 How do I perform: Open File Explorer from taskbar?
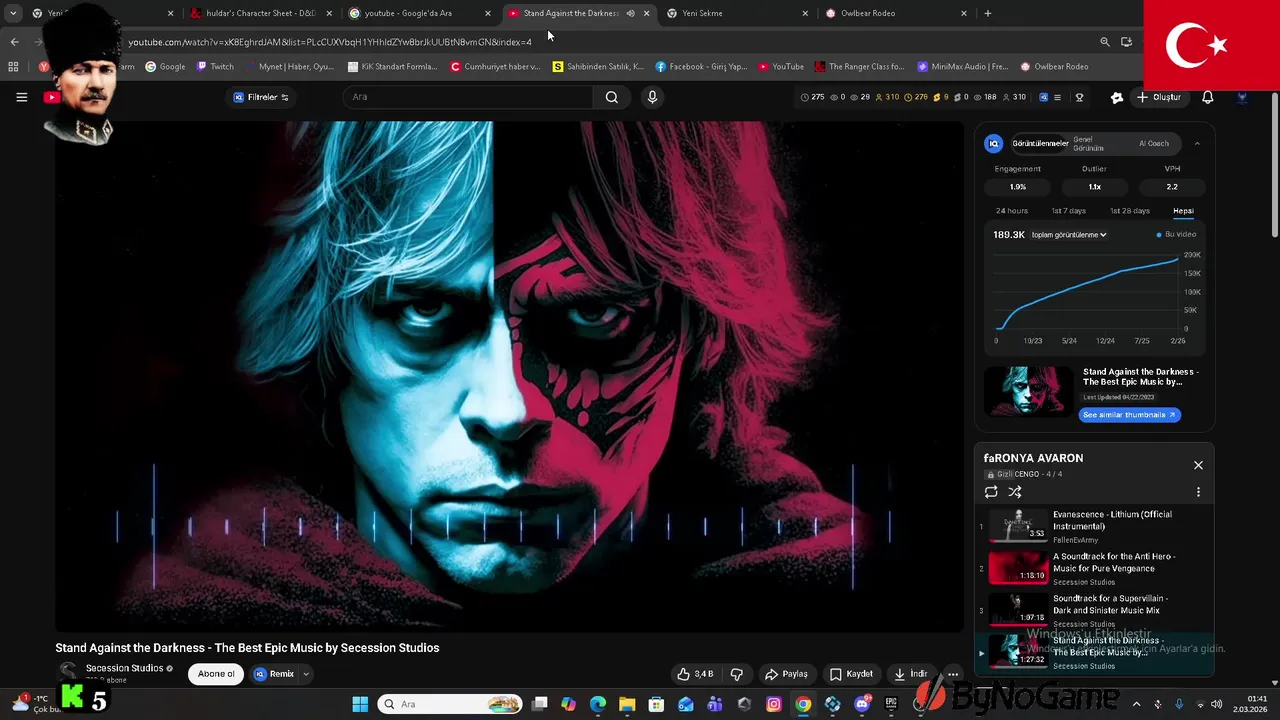627,704
